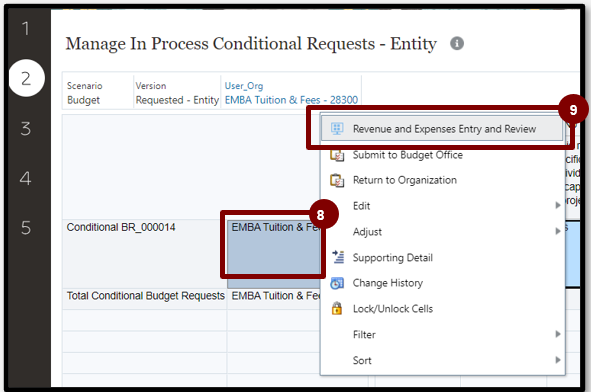Open the Edit submenu
Viewport: 591px width, 392px height.
tap(442, 206)
